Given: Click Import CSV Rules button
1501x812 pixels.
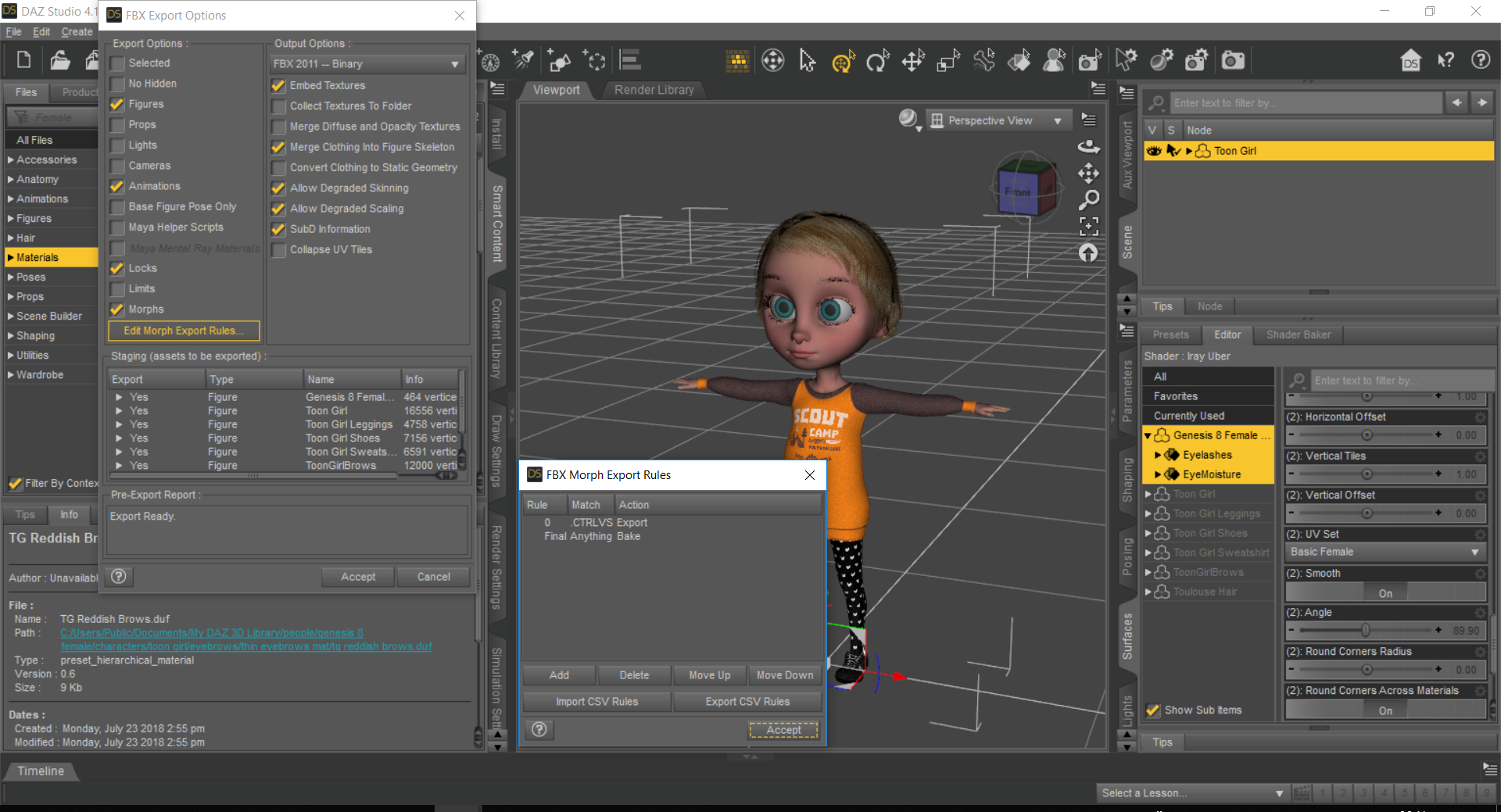Looking at the screenshot, I should click(596, 702).
